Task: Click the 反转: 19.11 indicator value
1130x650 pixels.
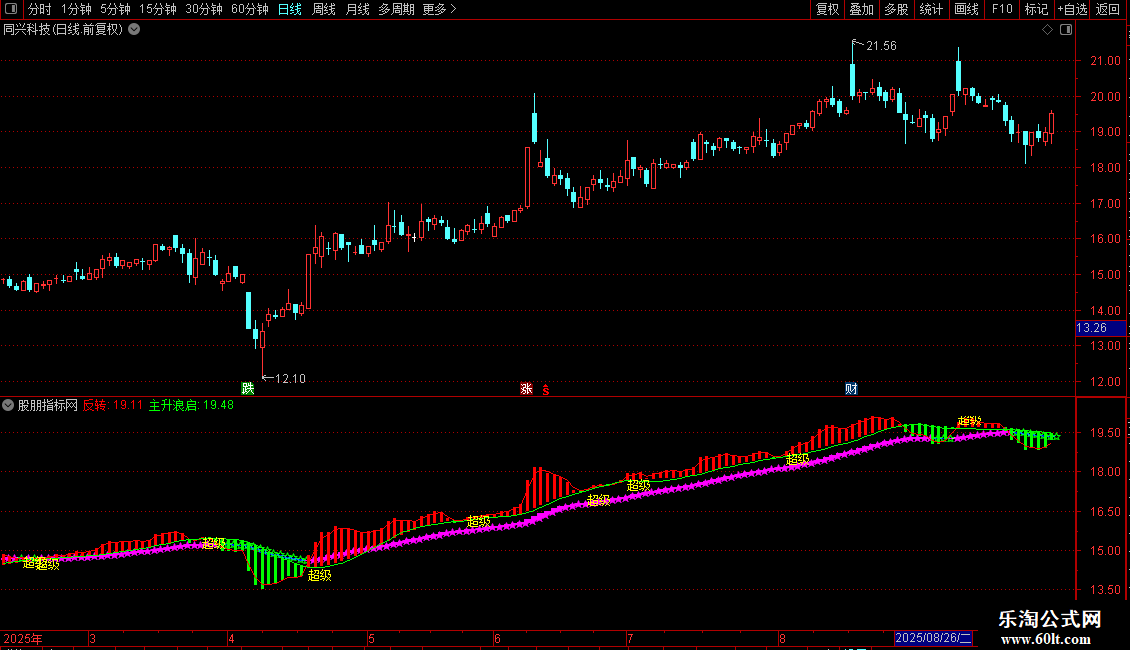Action: coord(112,405)
